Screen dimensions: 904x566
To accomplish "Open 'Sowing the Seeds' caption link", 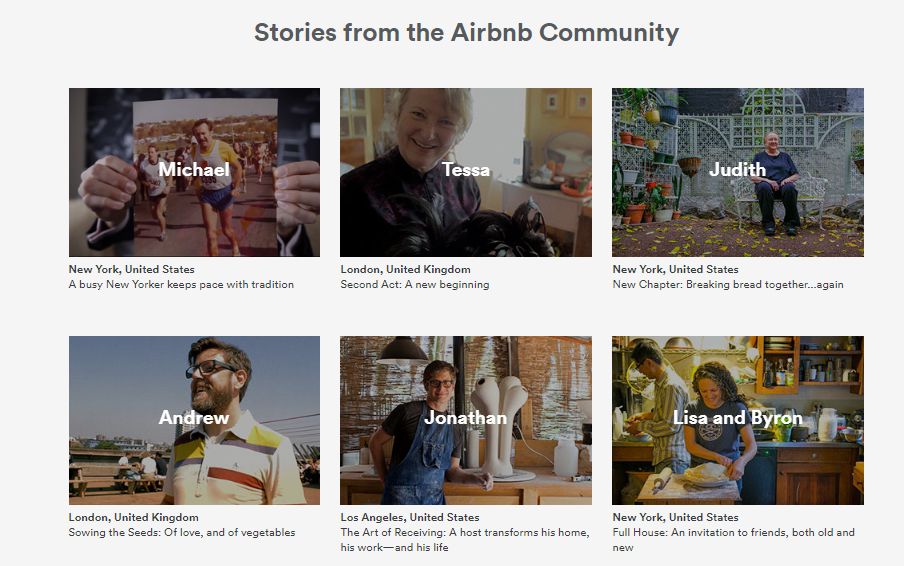I will (182, 533).
